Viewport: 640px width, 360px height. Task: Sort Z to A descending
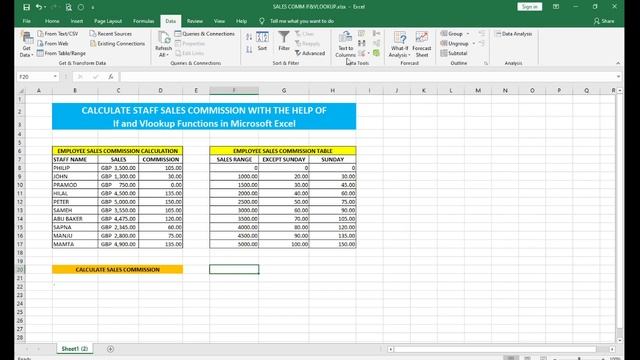pos(249,50)
